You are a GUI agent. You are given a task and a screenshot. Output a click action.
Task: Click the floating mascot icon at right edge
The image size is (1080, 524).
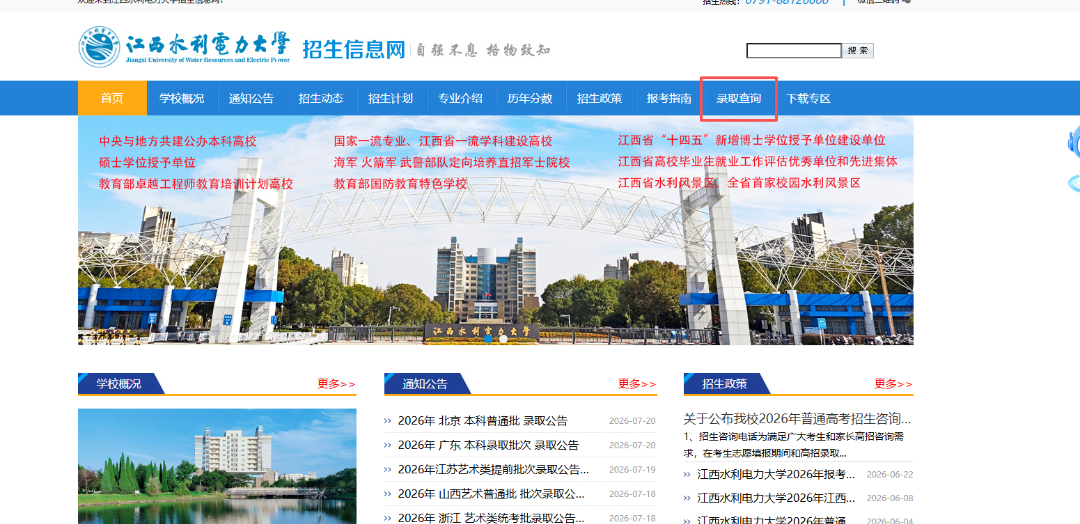tap(1073, 160)
